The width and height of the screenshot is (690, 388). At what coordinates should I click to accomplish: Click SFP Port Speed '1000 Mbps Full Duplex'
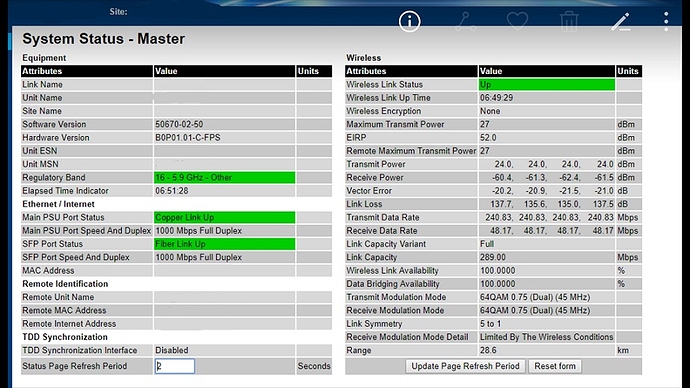198,257
